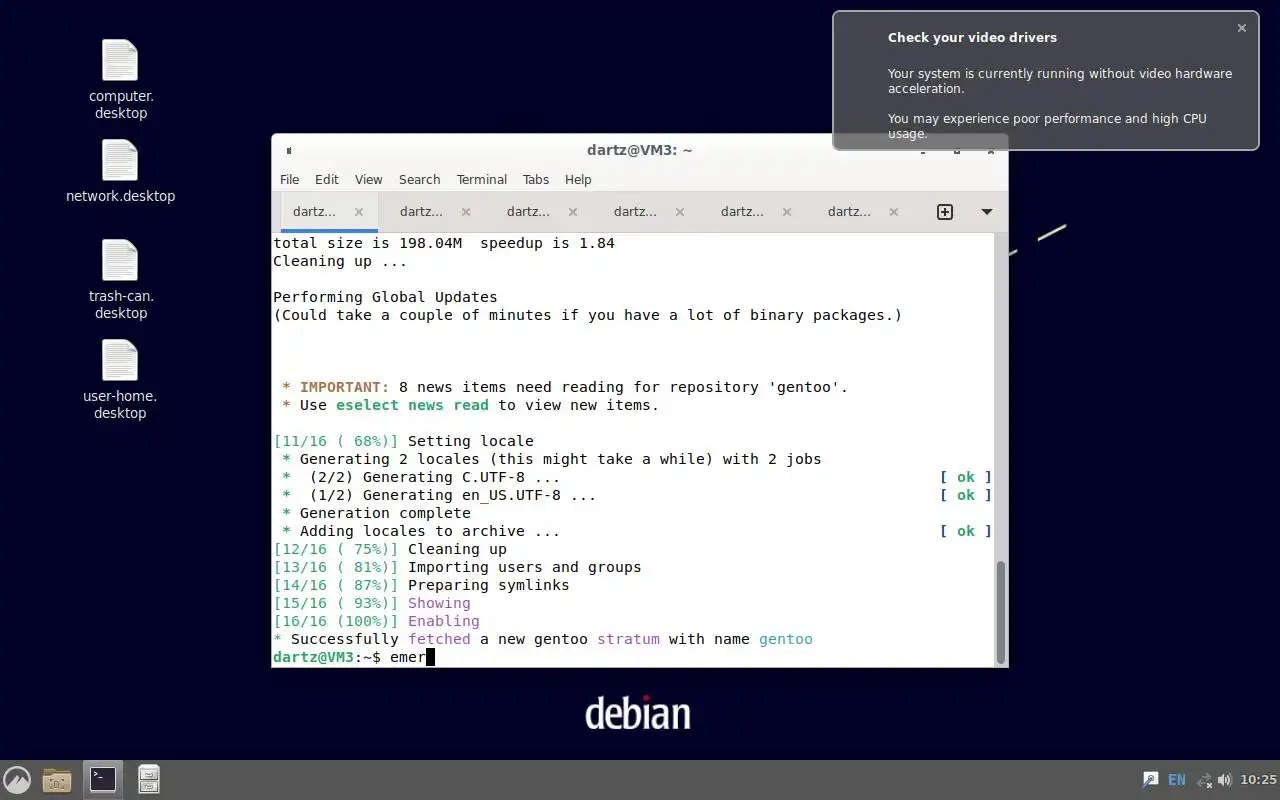Click the '[11/16 ( 68%)] Setting locale' line
The image size is (1280, 800).
coord(404,441)
